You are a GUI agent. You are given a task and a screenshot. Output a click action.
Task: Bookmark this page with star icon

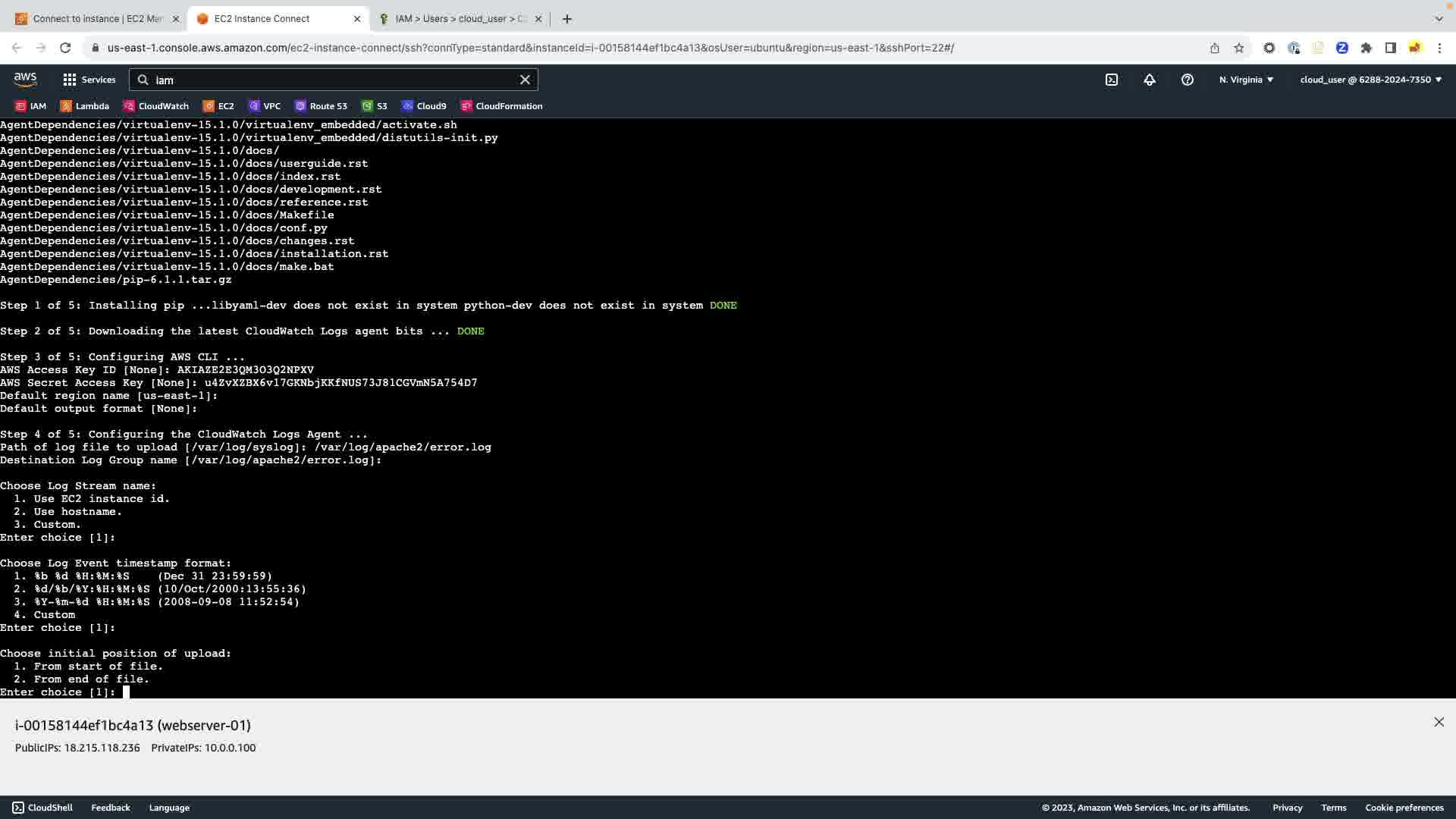(x=1239, y=48)
